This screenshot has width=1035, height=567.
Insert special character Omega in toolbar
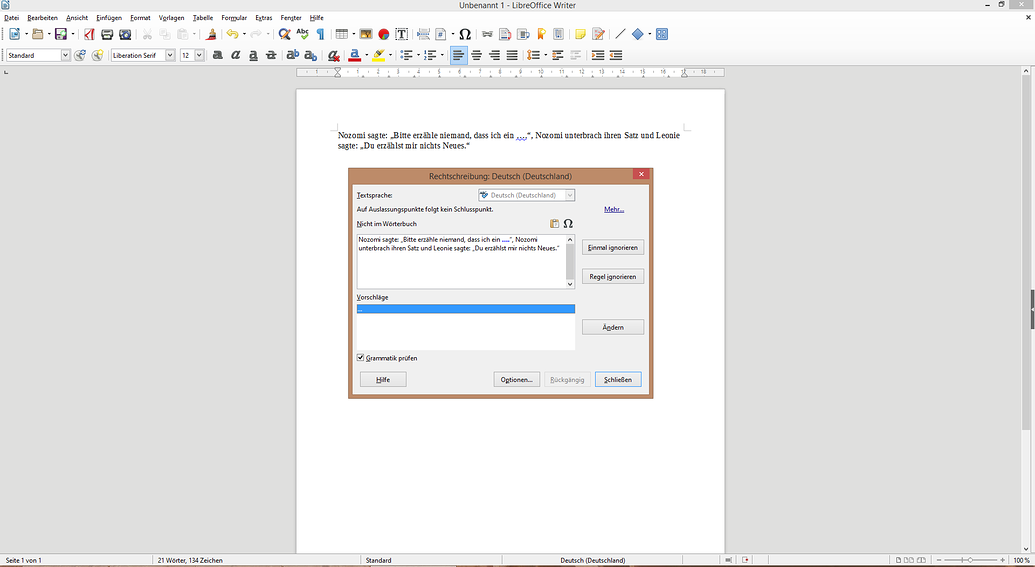pos(465,34)
